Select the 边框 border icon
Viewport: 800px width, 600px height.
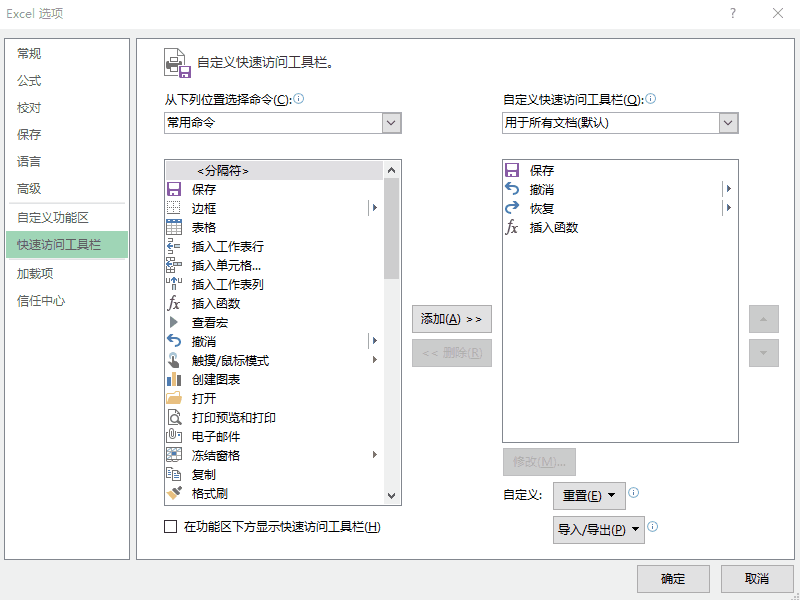coord(174,208)
